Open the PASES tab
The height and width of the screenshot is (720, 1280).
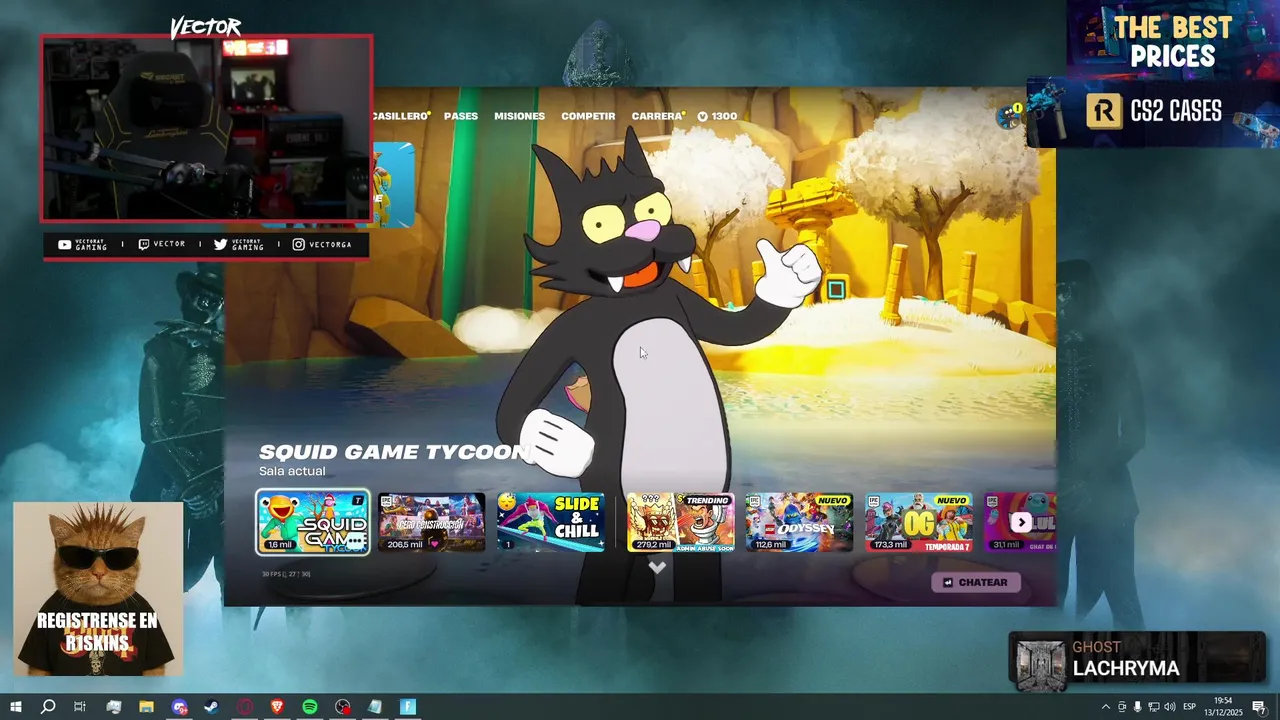pos(461,116)
